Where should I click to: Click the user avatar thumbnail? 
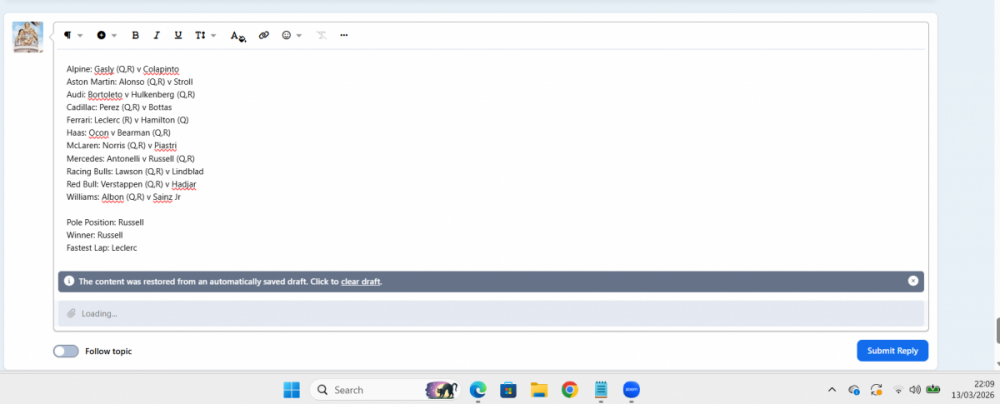[x=27, y=37]
